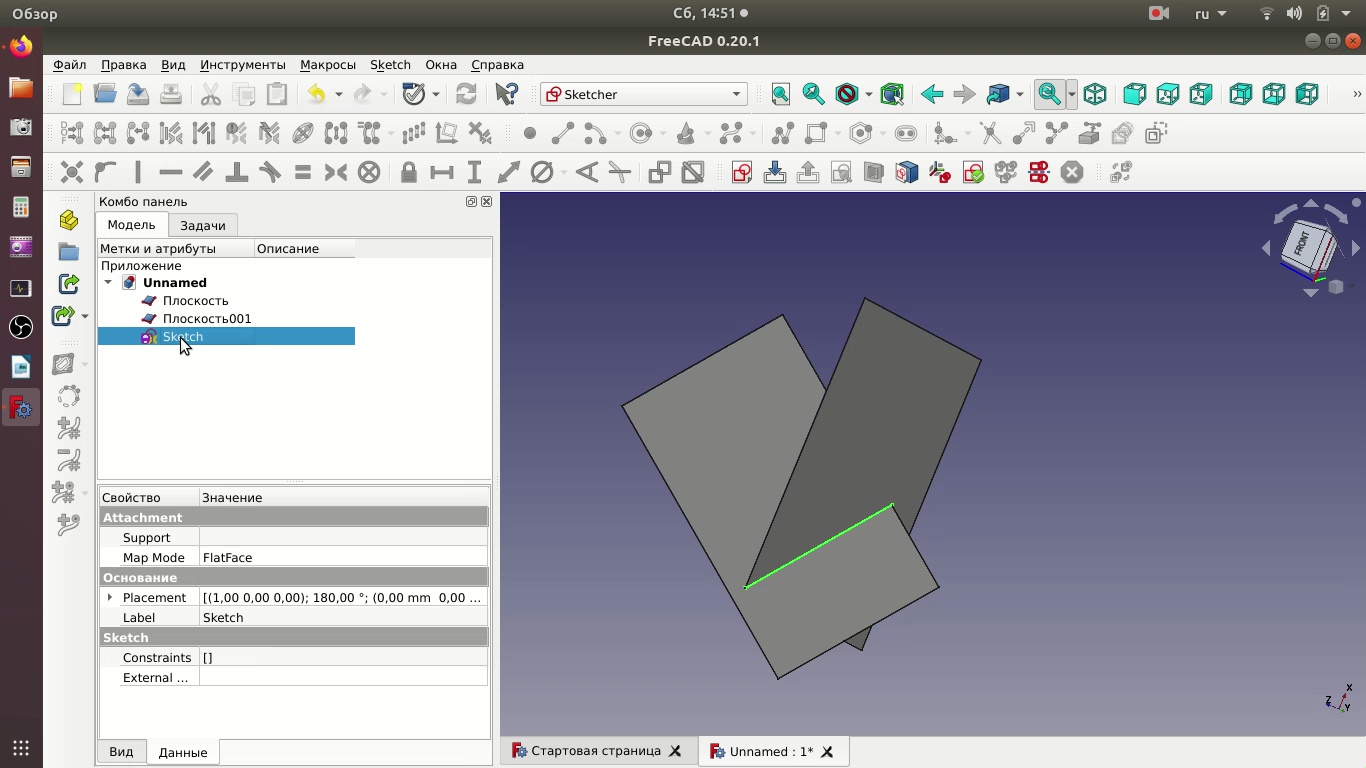Screen dimensions: 1366x768
Task: Select the Create point tool
Action: [530, 133]
